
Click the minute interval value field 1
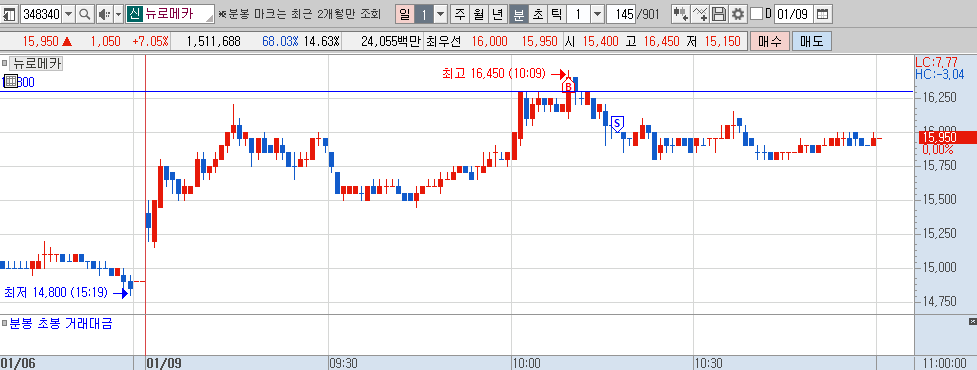click(x=578, y=13)
